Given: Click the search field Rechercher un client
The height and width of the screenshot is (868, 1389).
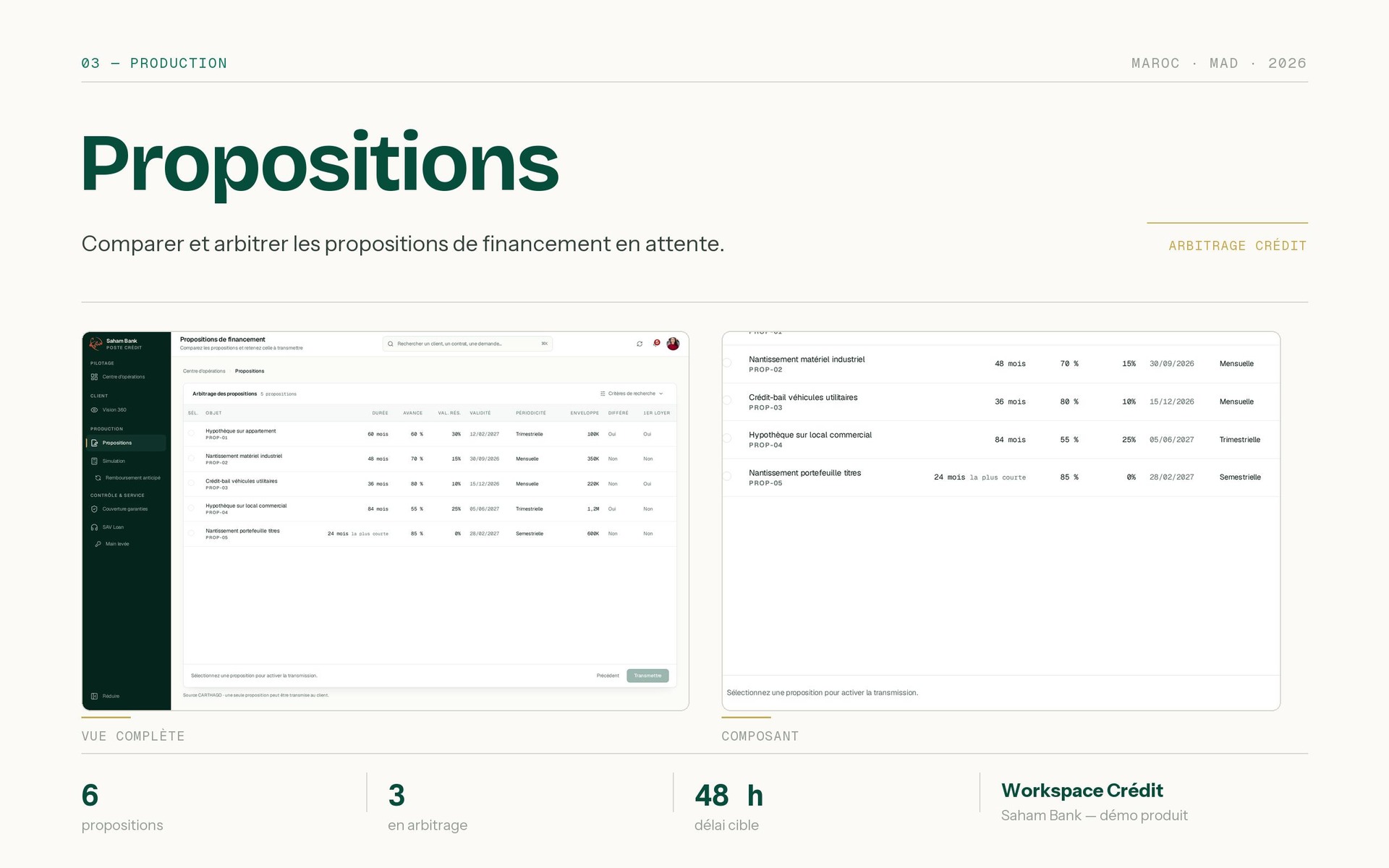Looking at the screenshot, I should 467,344.
